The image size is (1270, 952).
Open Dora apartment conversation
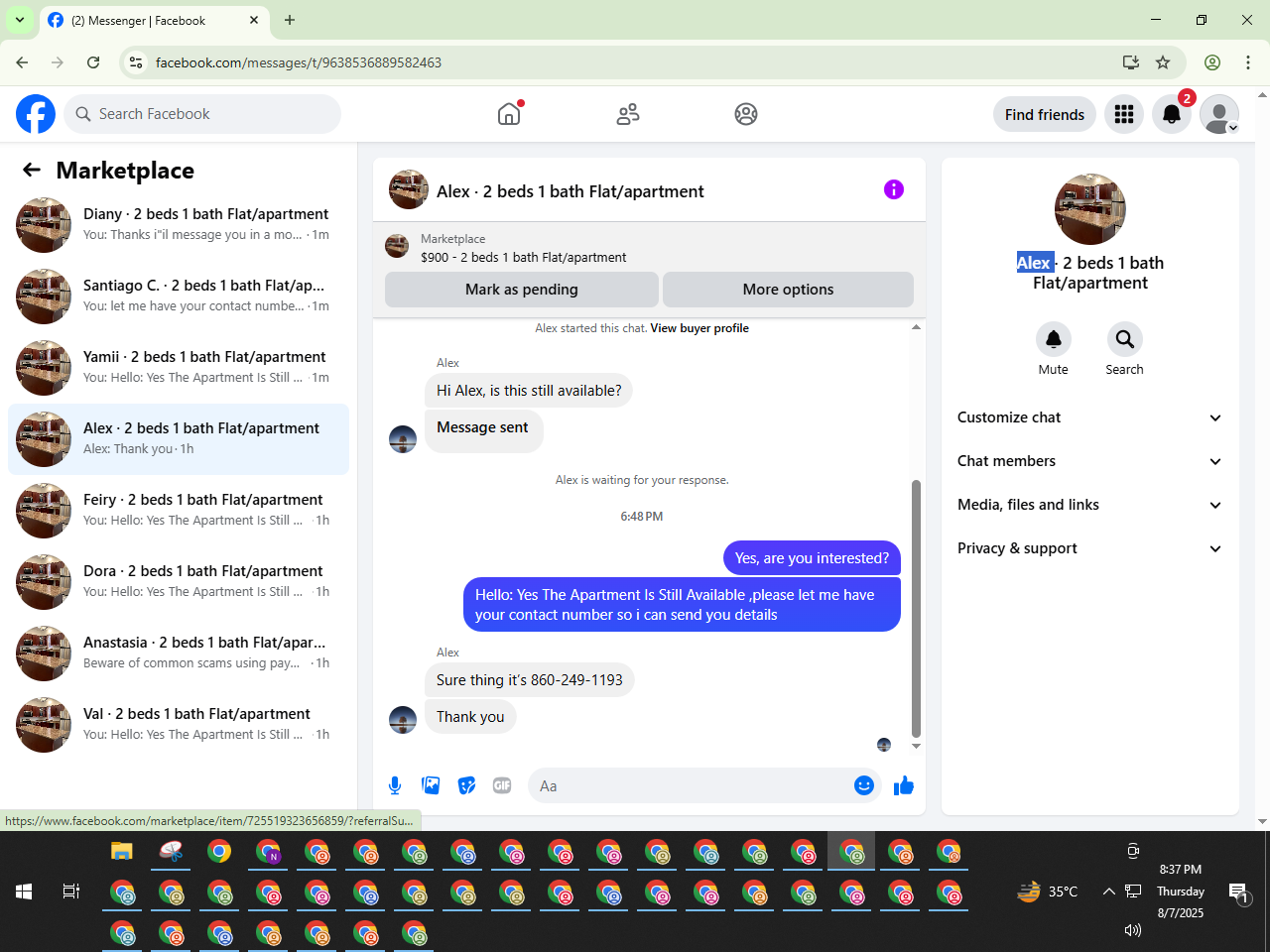[179, 582]
